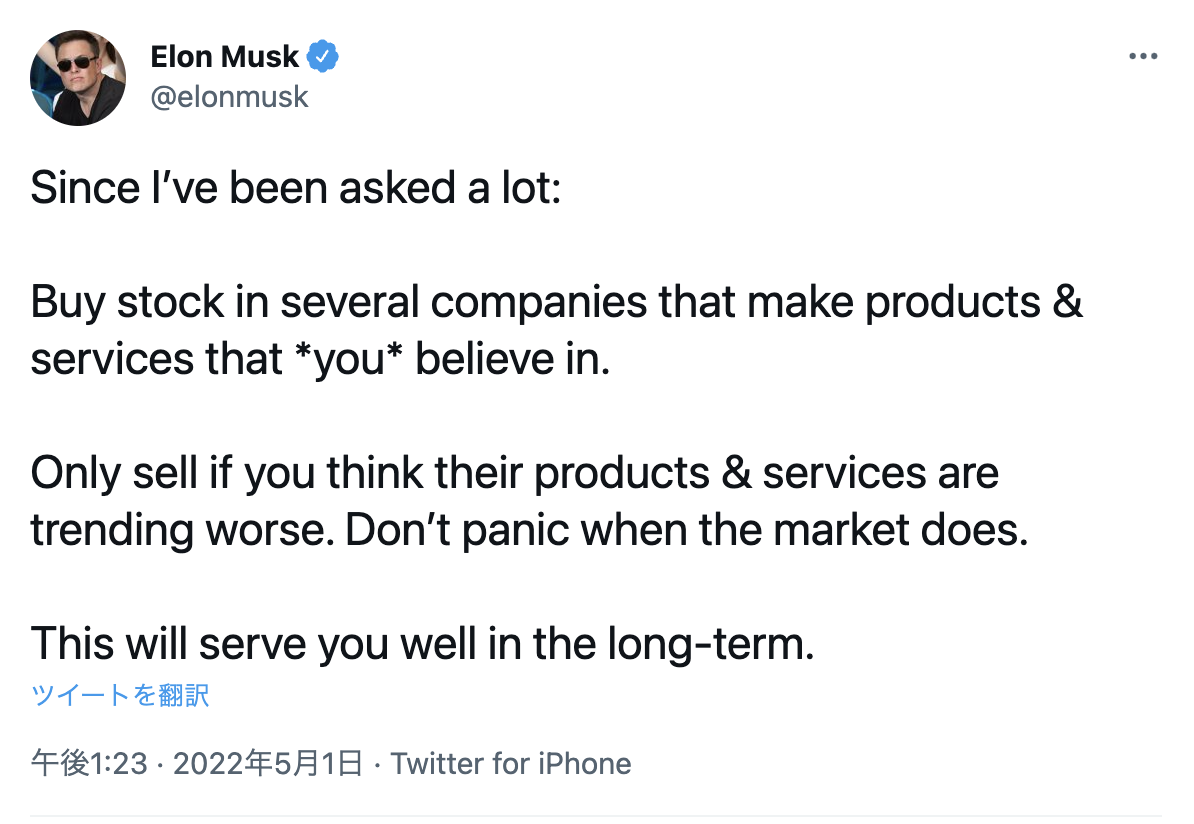Image resolution: width=1194 pixels, height=824 pixels.
Task: Click the line "Since I've been asked a lot:"
Action: pyautogui.click(x=295, y=187)
